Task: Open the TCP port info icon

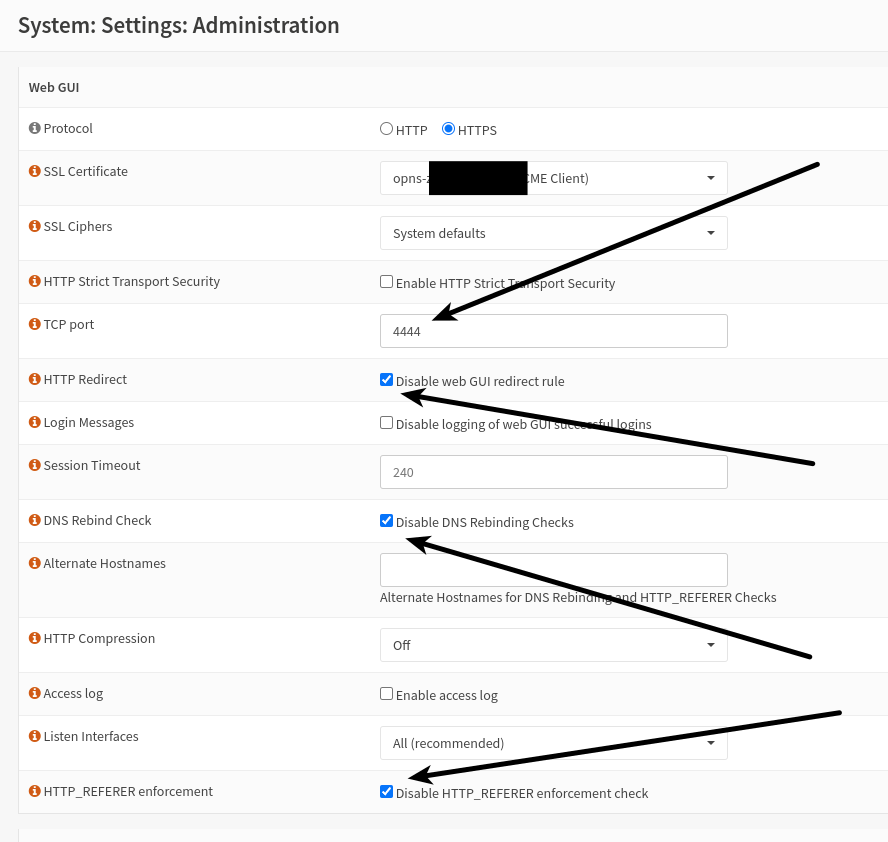Action: [x=35, y=325]
